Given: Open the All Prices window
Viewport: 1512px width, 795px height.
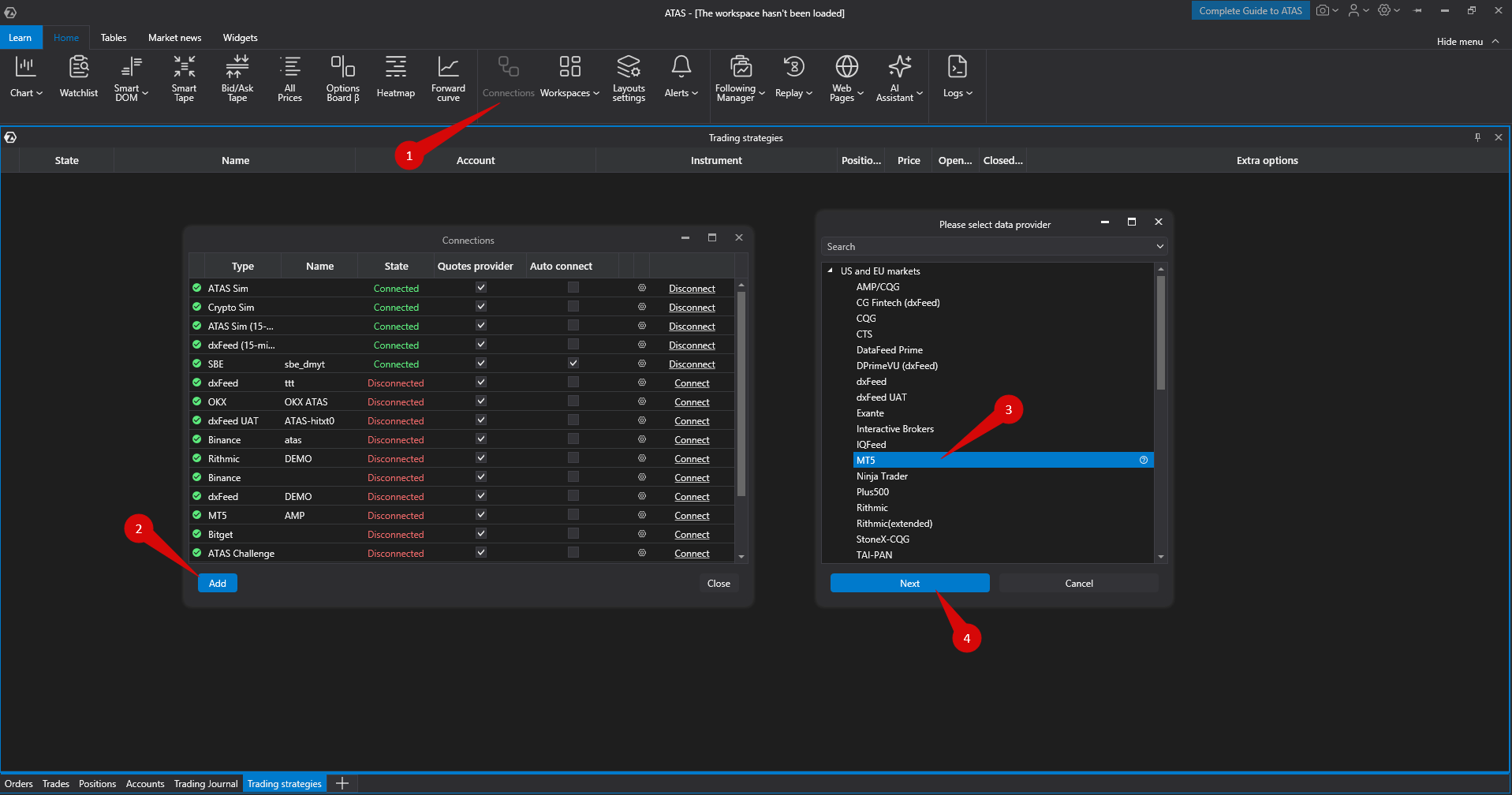Looking at the screenshot, I should pyautogui.click(x=289, y=77).
